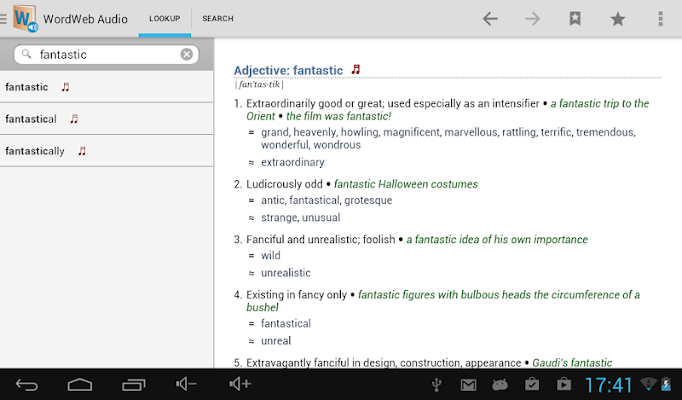
Task: Clear the search field with X button
Action: [x=187, y=54]
